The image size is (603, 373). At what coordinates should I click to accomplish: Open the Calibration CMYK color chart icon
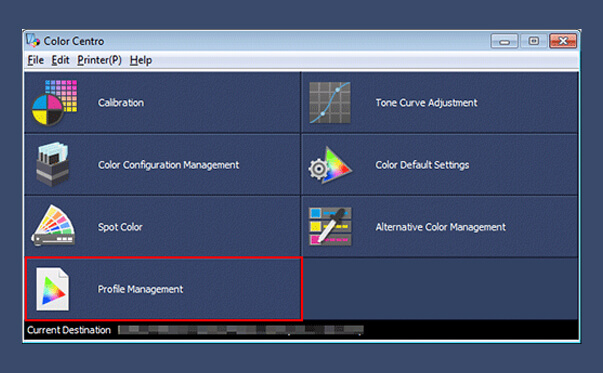pos(54,103)
